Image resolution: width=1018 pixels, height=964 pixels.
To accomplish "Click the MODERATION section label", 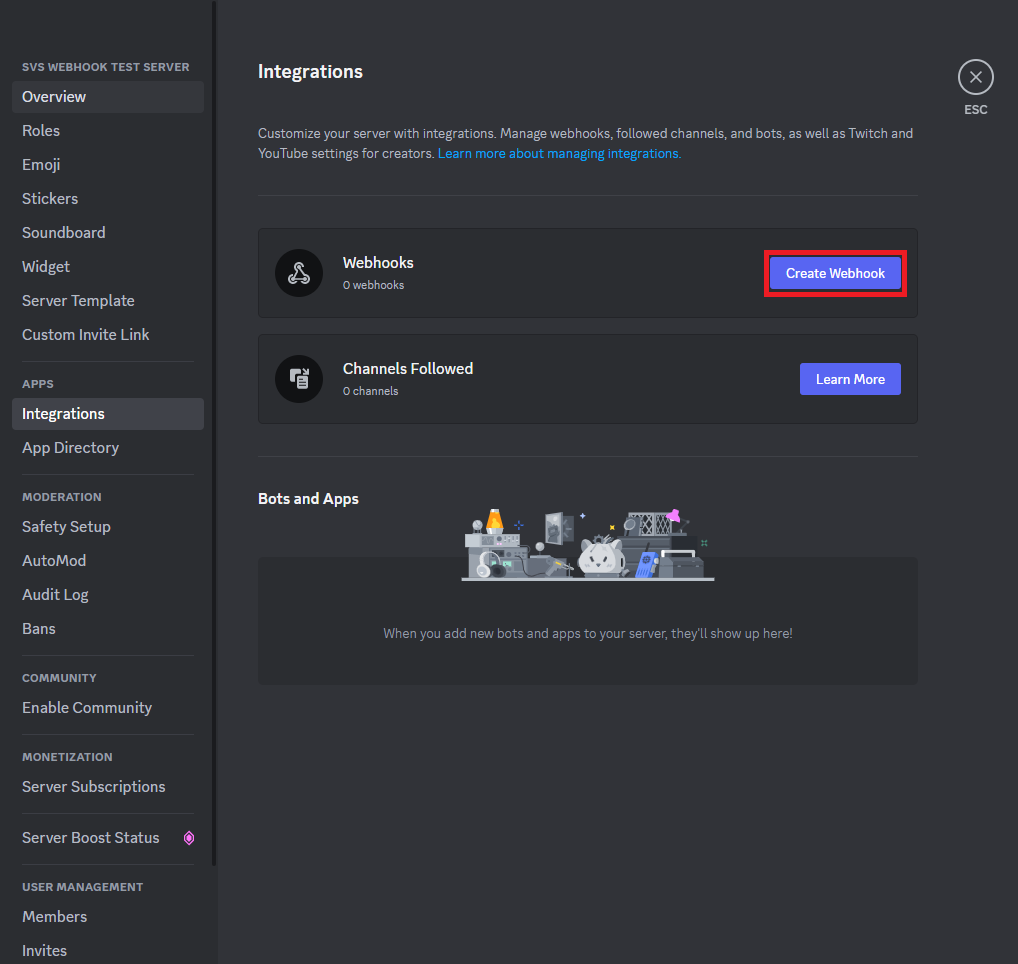I will tap(62, 497).
